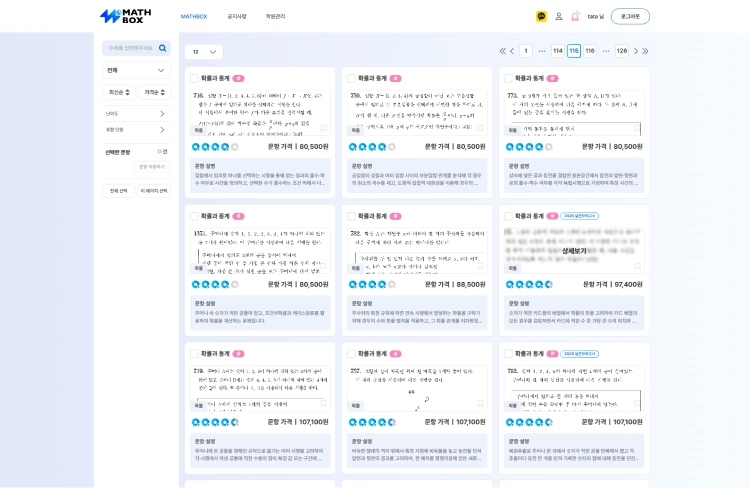
Task: Open the user profile icon
Action: click(x=558, y=16)
